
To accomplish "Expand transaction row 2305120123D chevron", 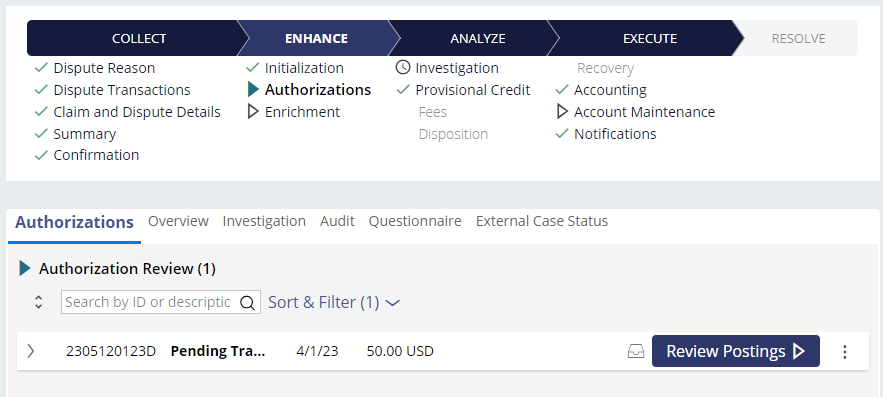I will [31, 351].
